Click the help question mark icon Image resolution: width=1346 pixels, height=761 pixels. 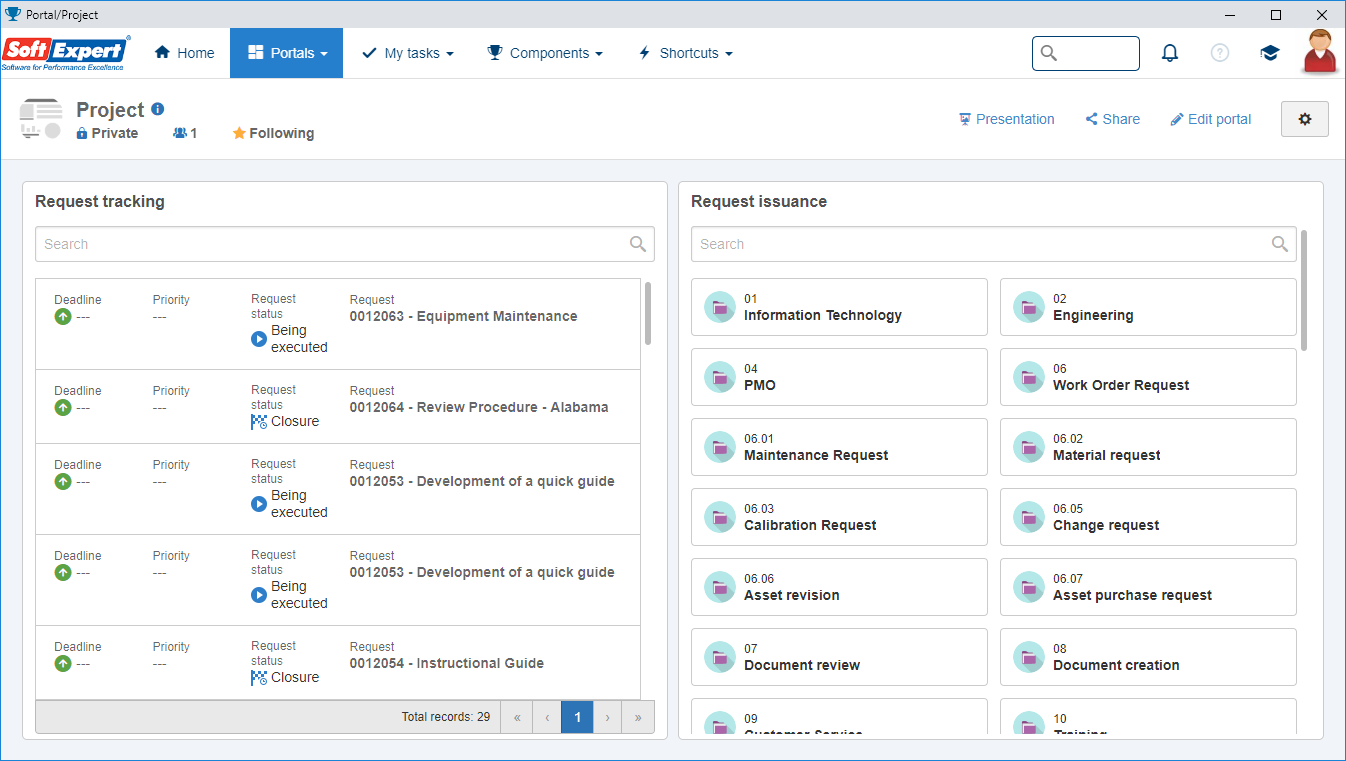pos(1220,53)
